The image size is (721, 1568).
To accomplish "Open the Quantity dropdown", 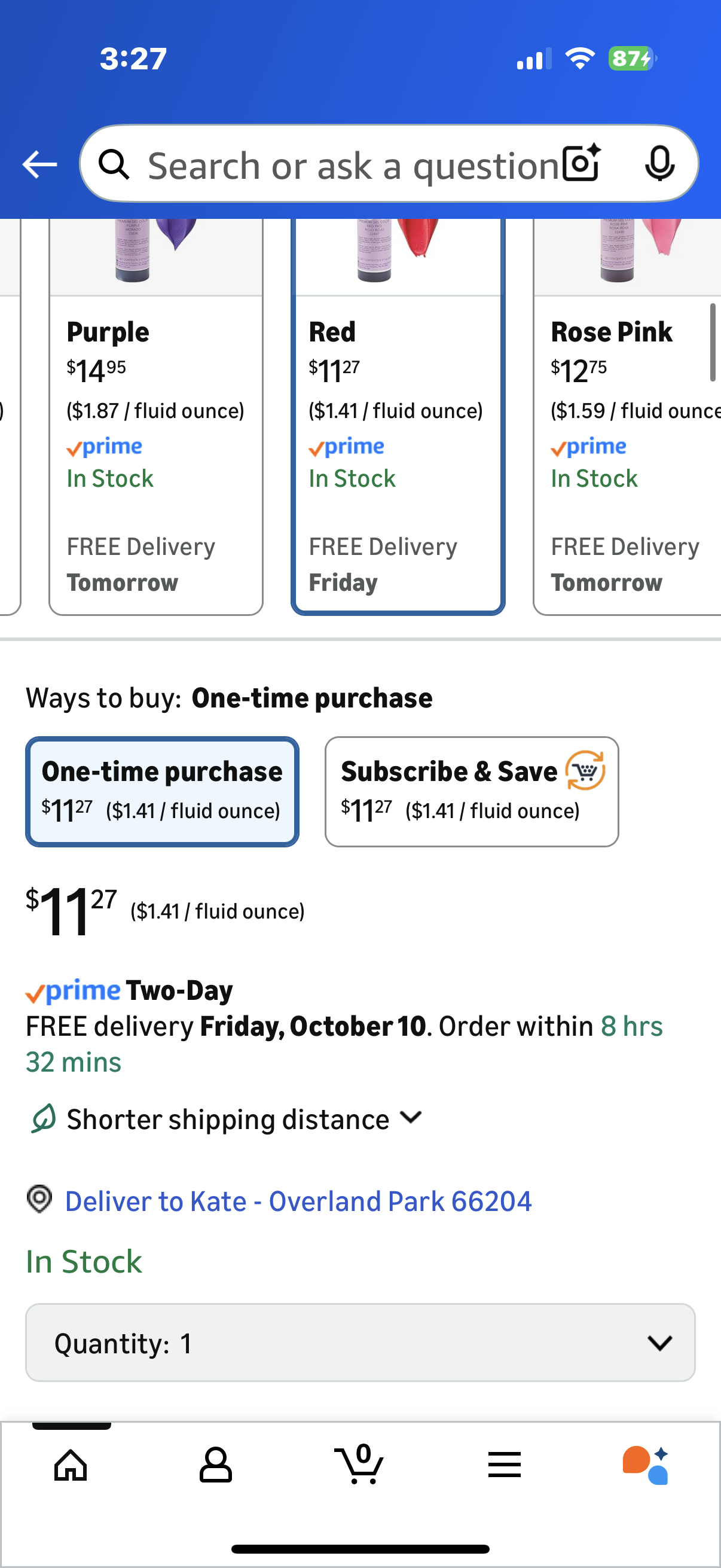I will coord(360,1343).
